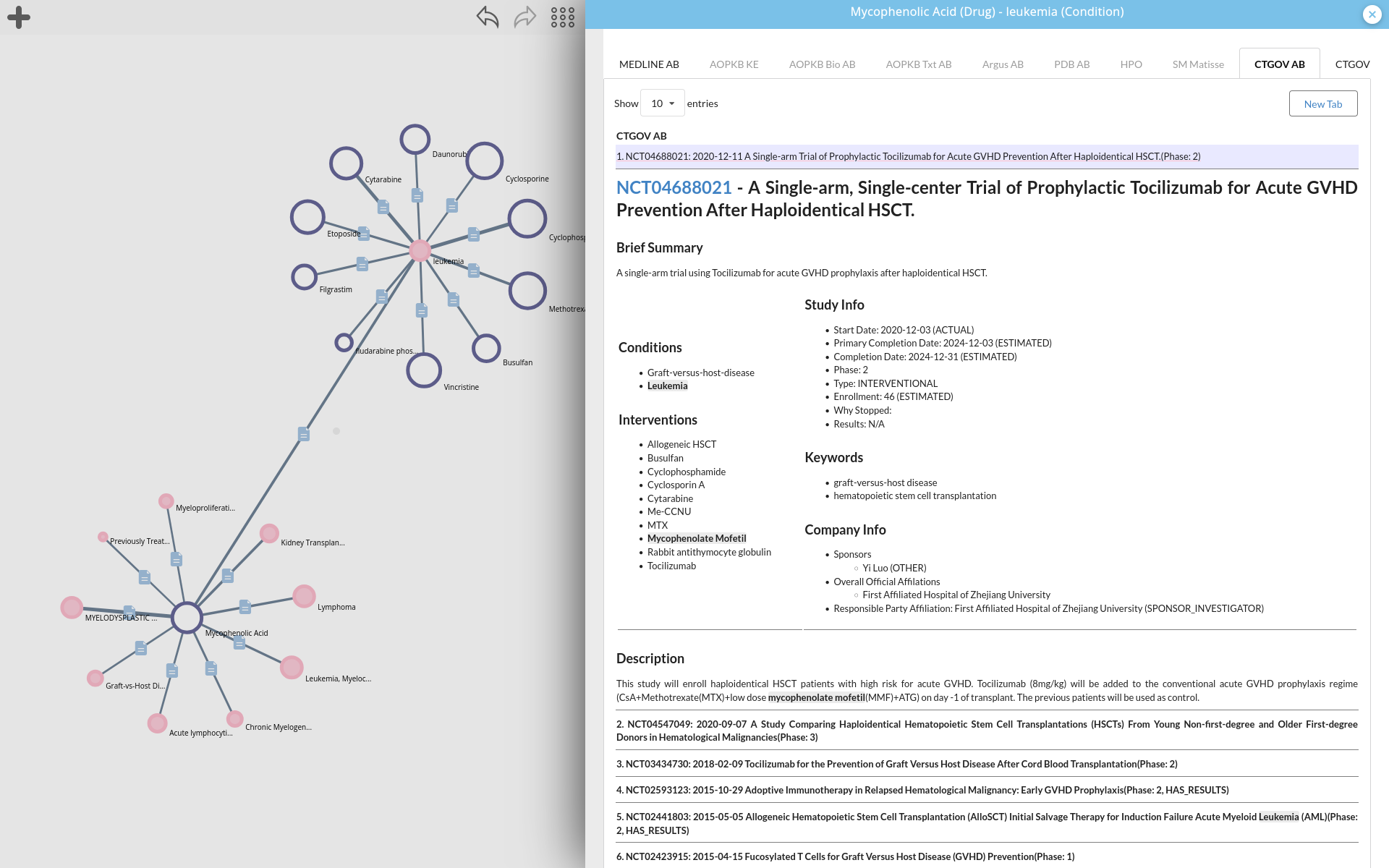Click document icon on leukemia-Mycophenolic Acid edge

click(304, 434)
